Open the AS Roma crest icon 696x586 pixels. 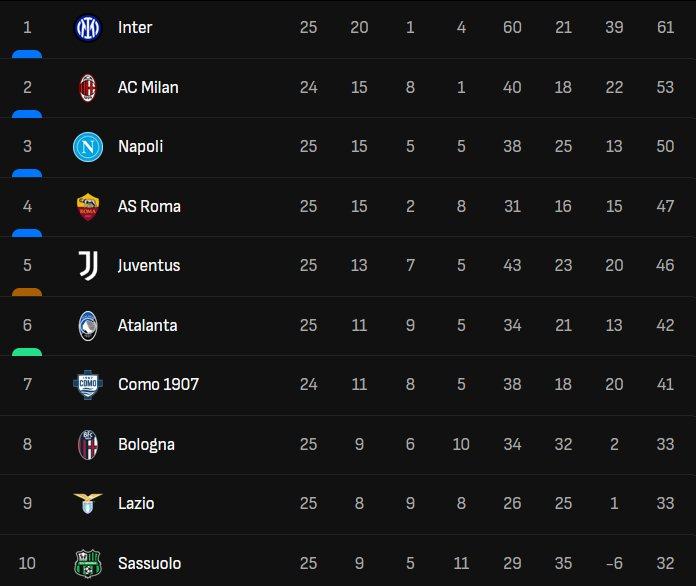(x=88, y=207)
